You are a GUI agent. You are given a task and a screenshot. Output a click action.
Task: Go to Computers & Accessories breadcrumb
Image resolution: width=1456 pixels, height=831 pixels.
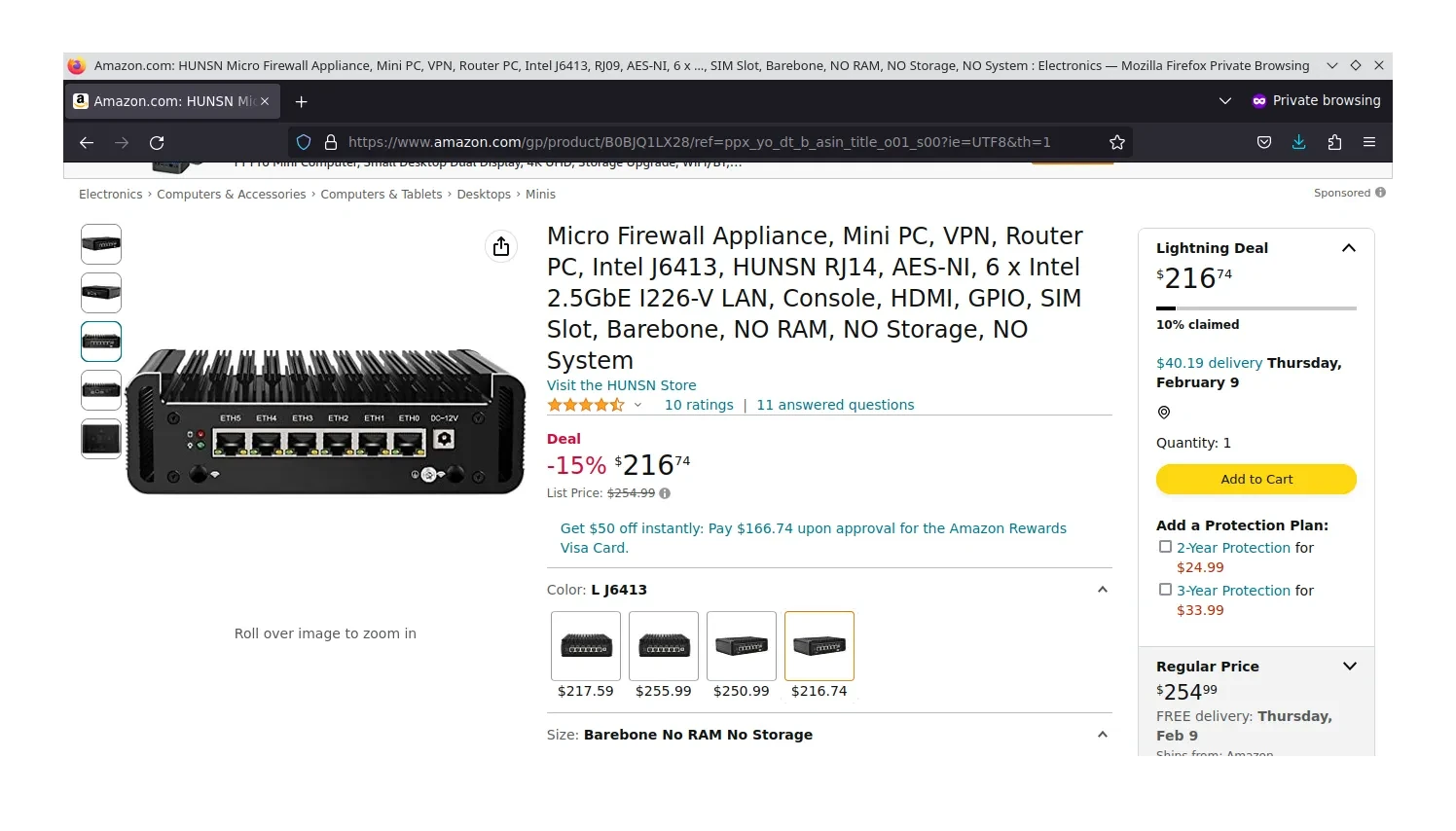point(232,195)
